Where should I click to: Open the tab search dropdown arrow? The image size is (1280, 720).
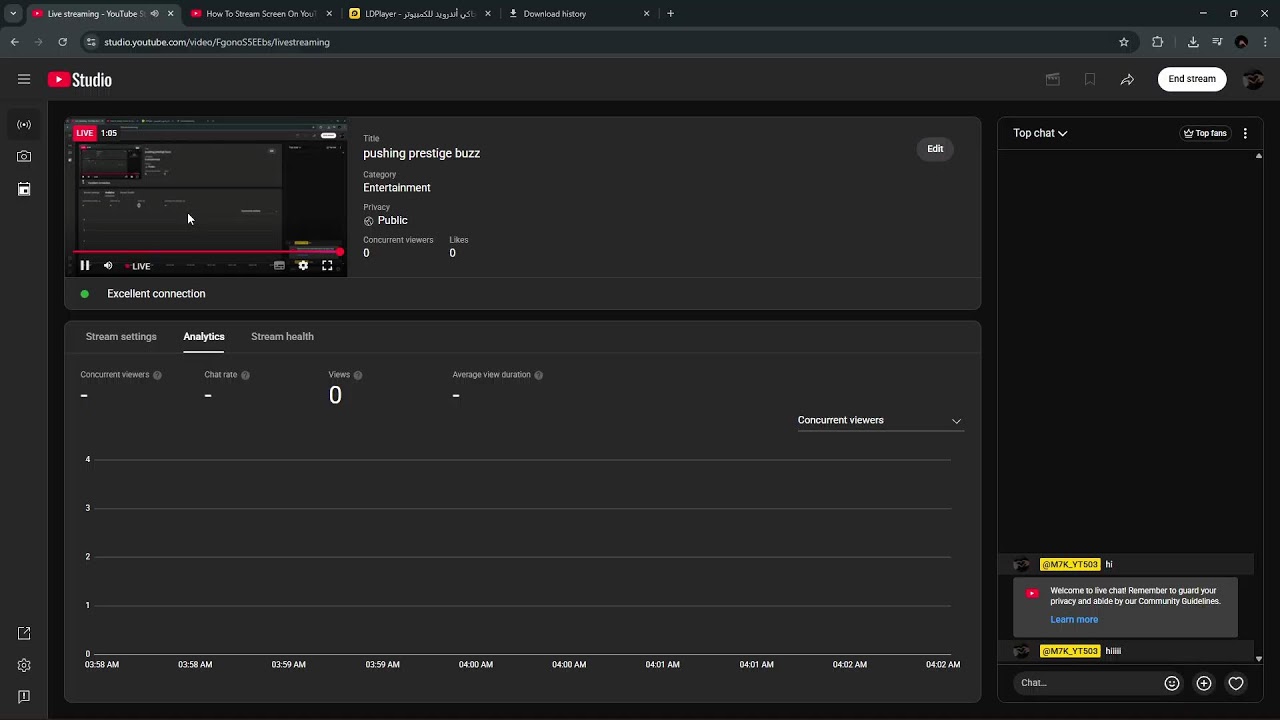13,14
